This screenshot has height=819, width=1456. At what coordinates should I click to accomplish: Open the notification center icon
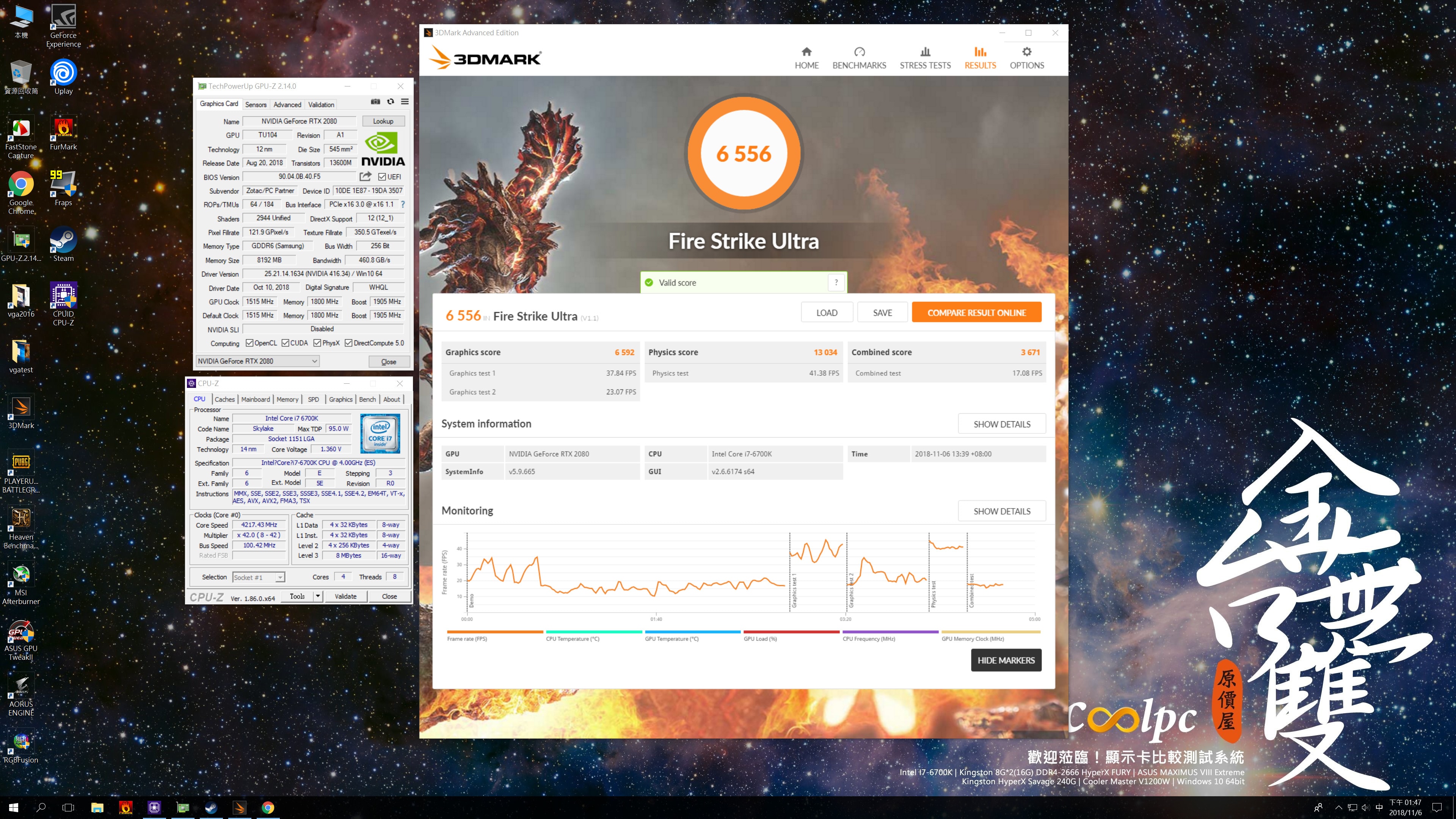tap(1437, 807)
